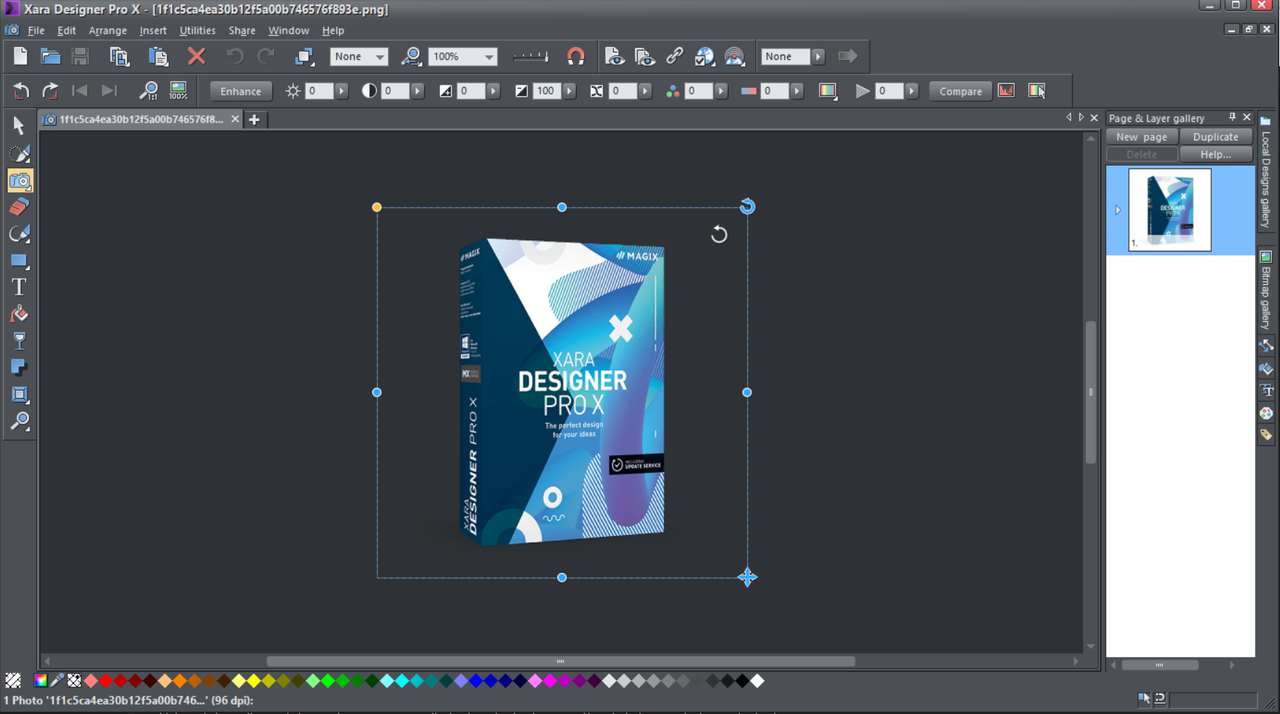This screenshot has width=1280, height=714.
Task: Open the Arrange menu
Action: (x=107, y=31)
